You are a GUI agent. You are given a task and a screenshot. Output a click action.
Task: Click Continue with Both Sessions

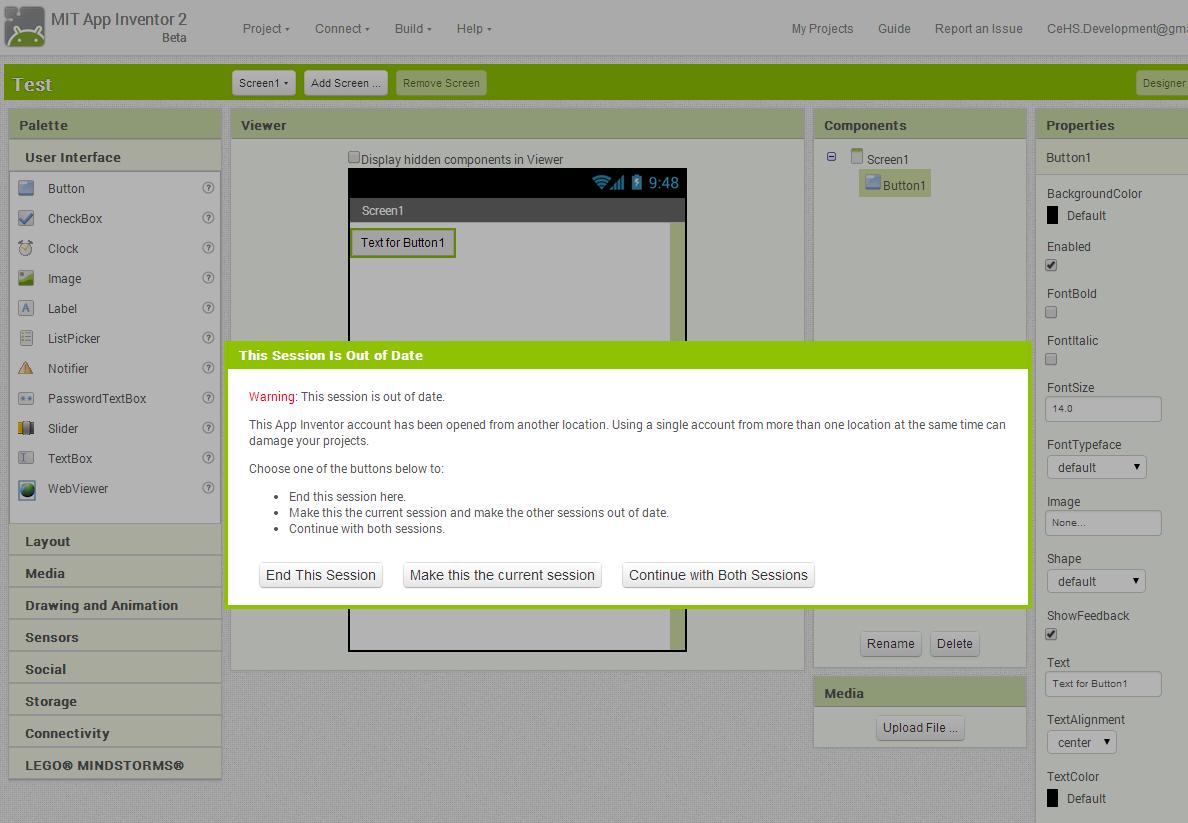(718, 575)
